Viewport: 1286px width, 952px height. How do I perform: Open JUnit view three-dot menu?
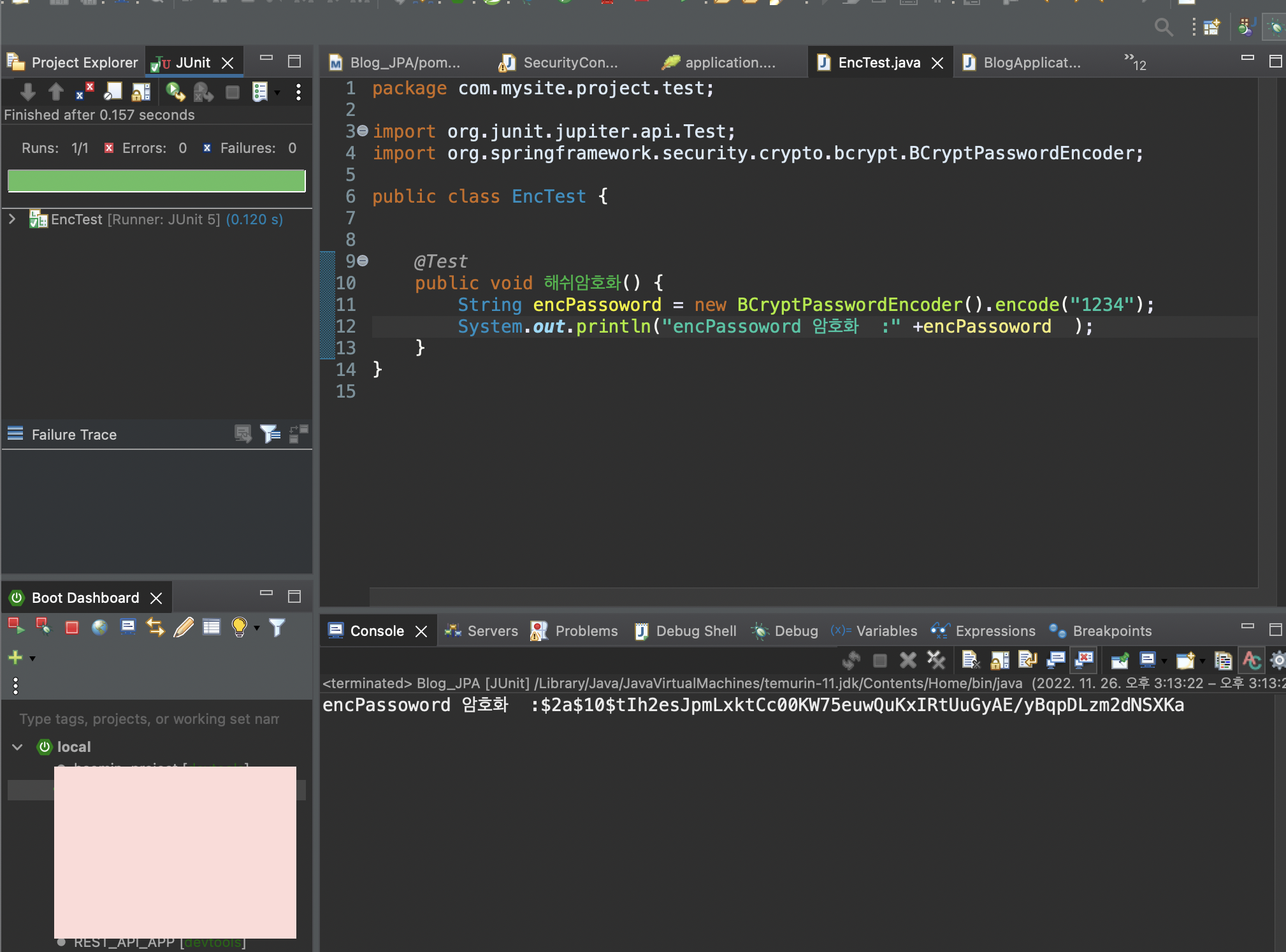(298, 92)
